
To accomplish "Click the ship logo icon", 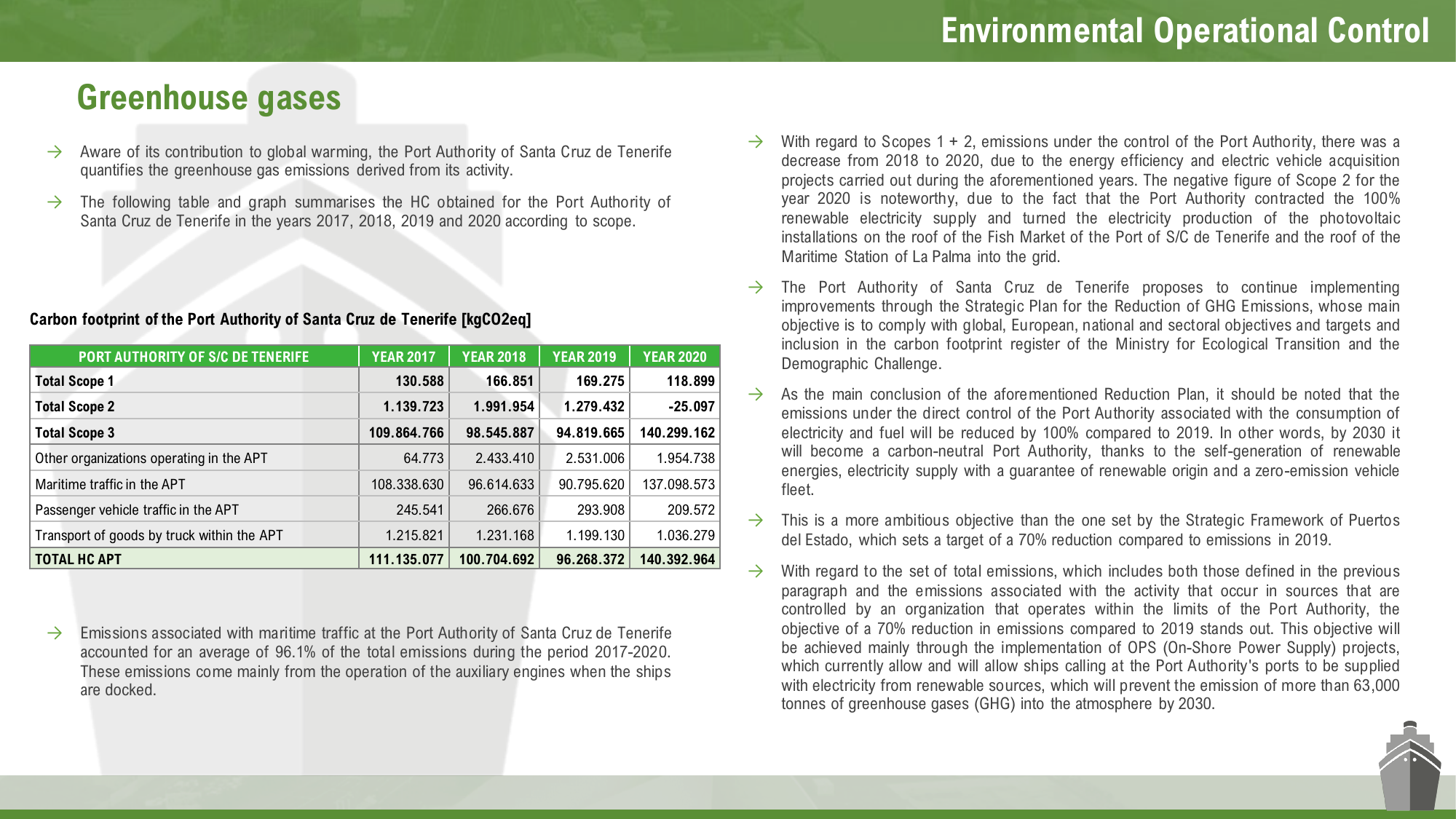I will point(1410,766).
